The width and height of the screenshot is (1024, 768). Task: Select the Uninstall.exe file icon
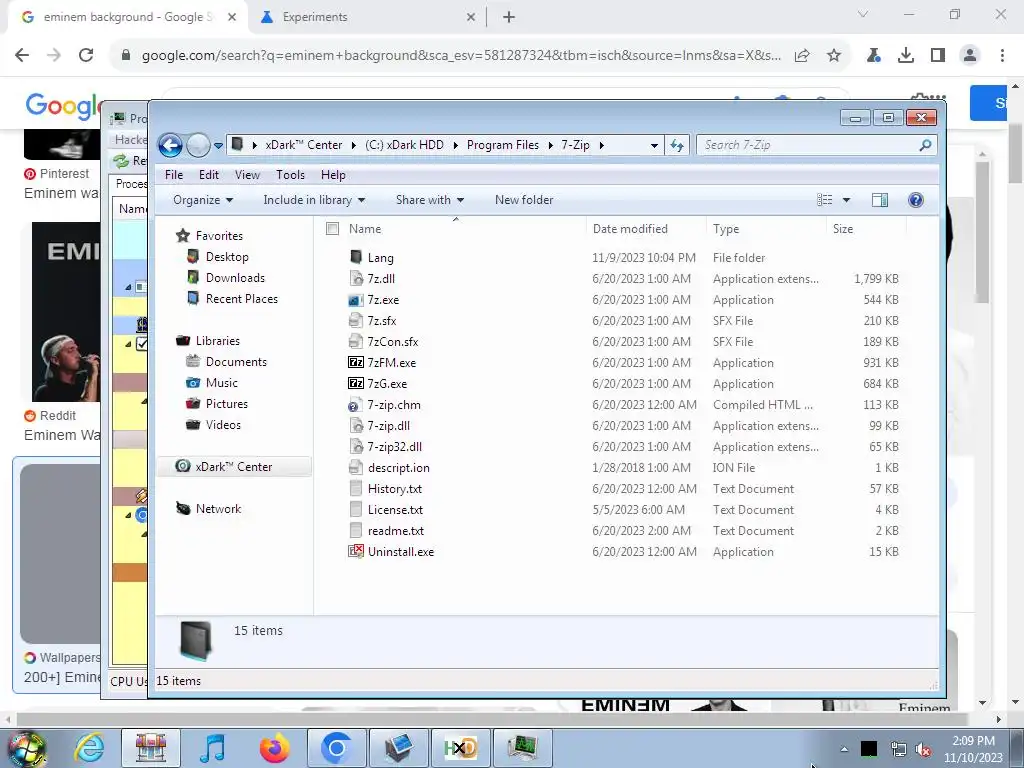point(355,551)
